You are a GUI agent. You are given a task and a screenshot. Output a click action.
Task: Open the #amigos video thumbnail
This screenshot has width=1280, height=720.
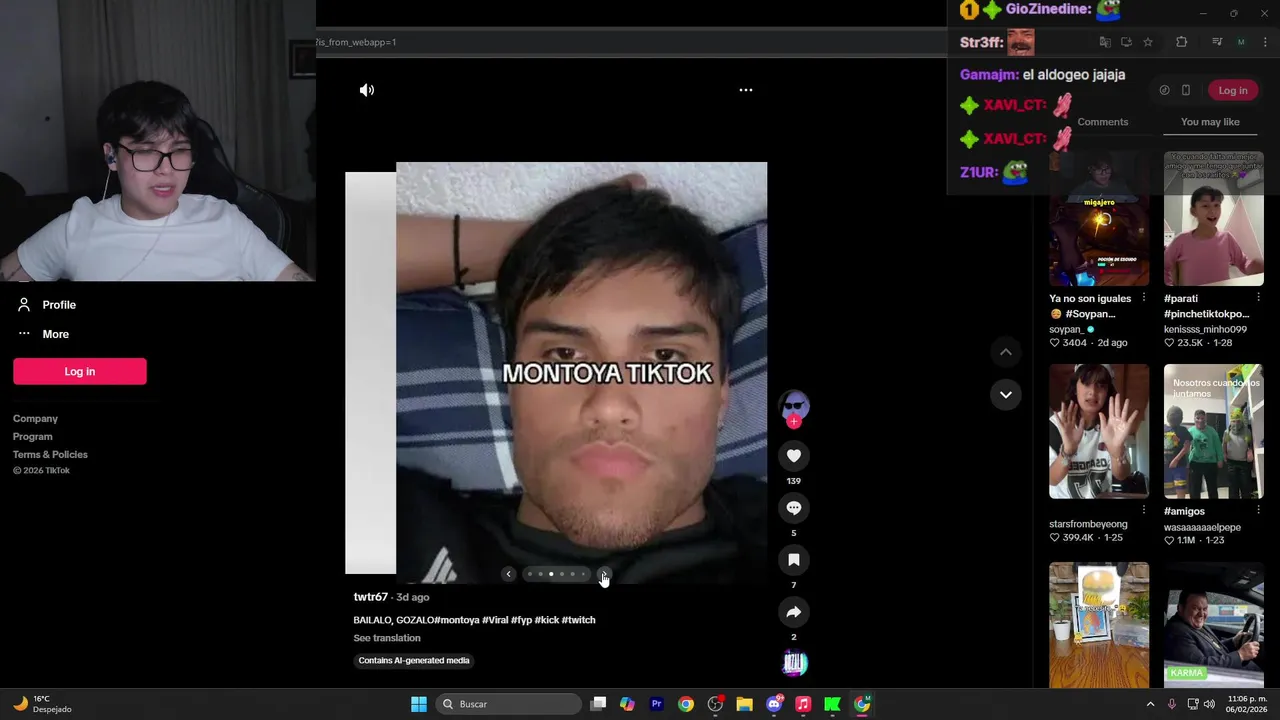(1213, 431)
